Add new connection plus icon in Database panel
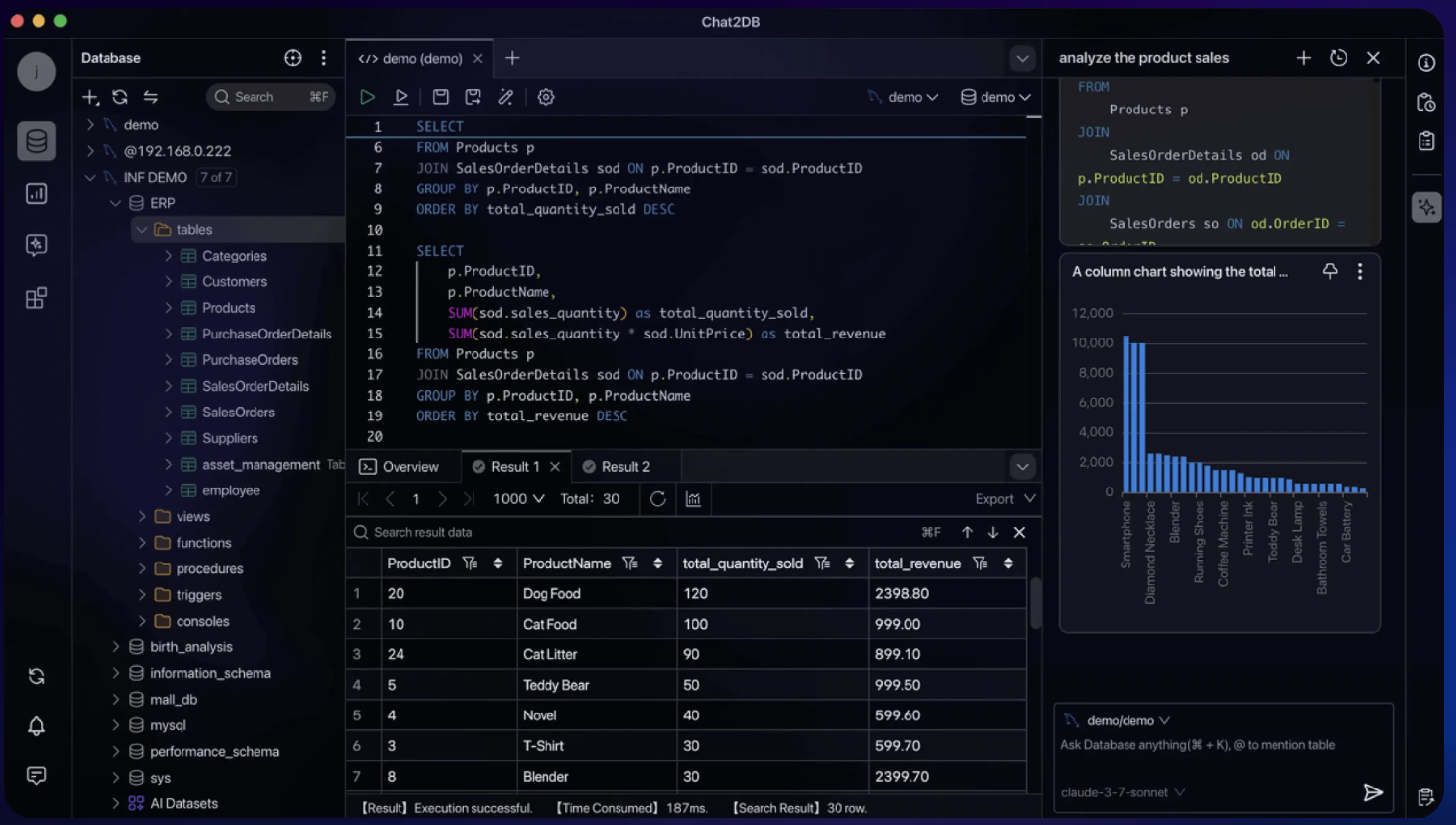 (x=90, y=97)
